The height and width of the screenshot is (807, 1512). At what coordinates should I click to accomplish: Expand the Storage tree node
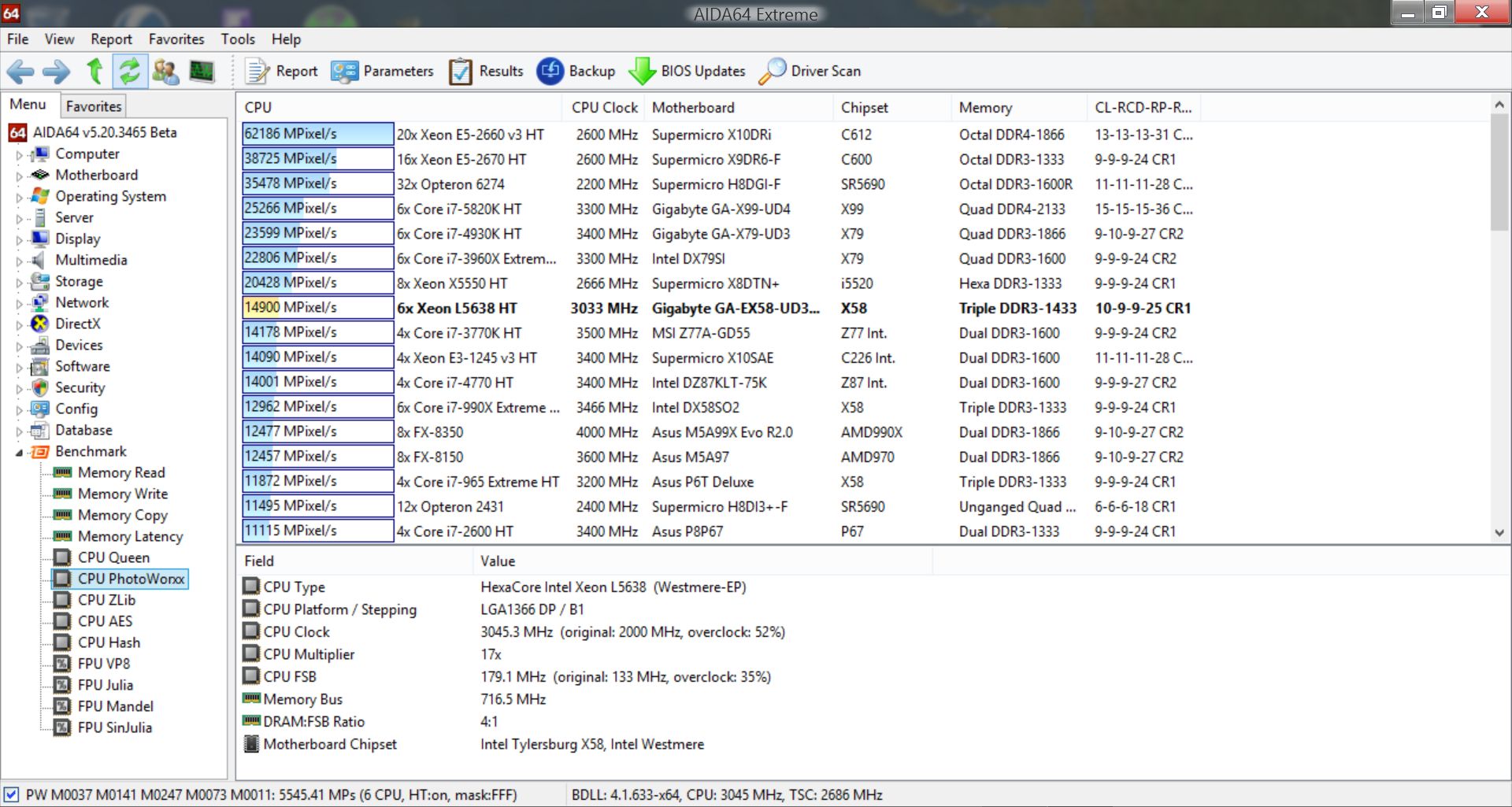point(20,283)
